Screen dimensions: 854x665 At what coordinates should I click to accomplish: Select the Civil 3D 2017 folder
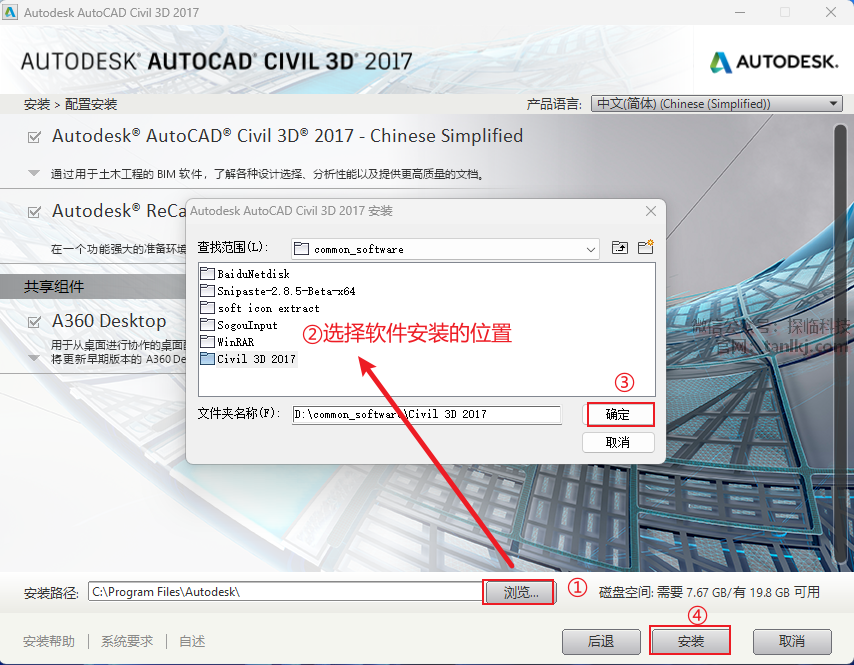(248, 359)
